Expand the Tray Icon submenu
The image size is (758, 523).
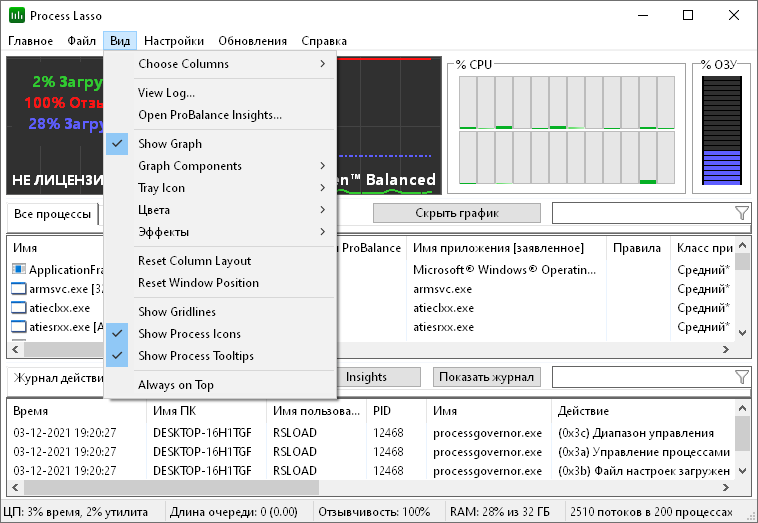coord(220,188)
